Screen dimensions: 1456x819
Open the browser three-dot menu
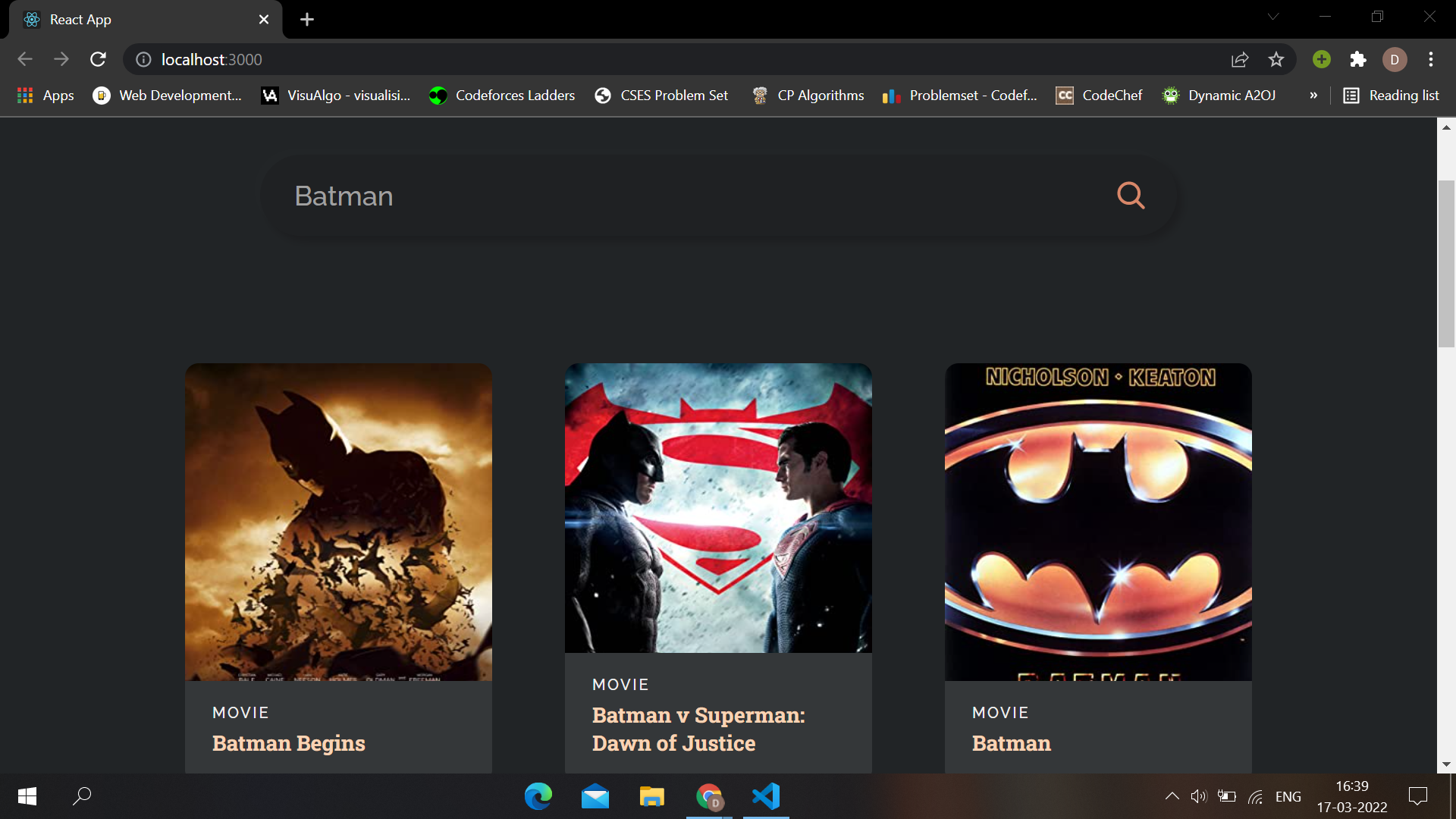click(1431, 59)
